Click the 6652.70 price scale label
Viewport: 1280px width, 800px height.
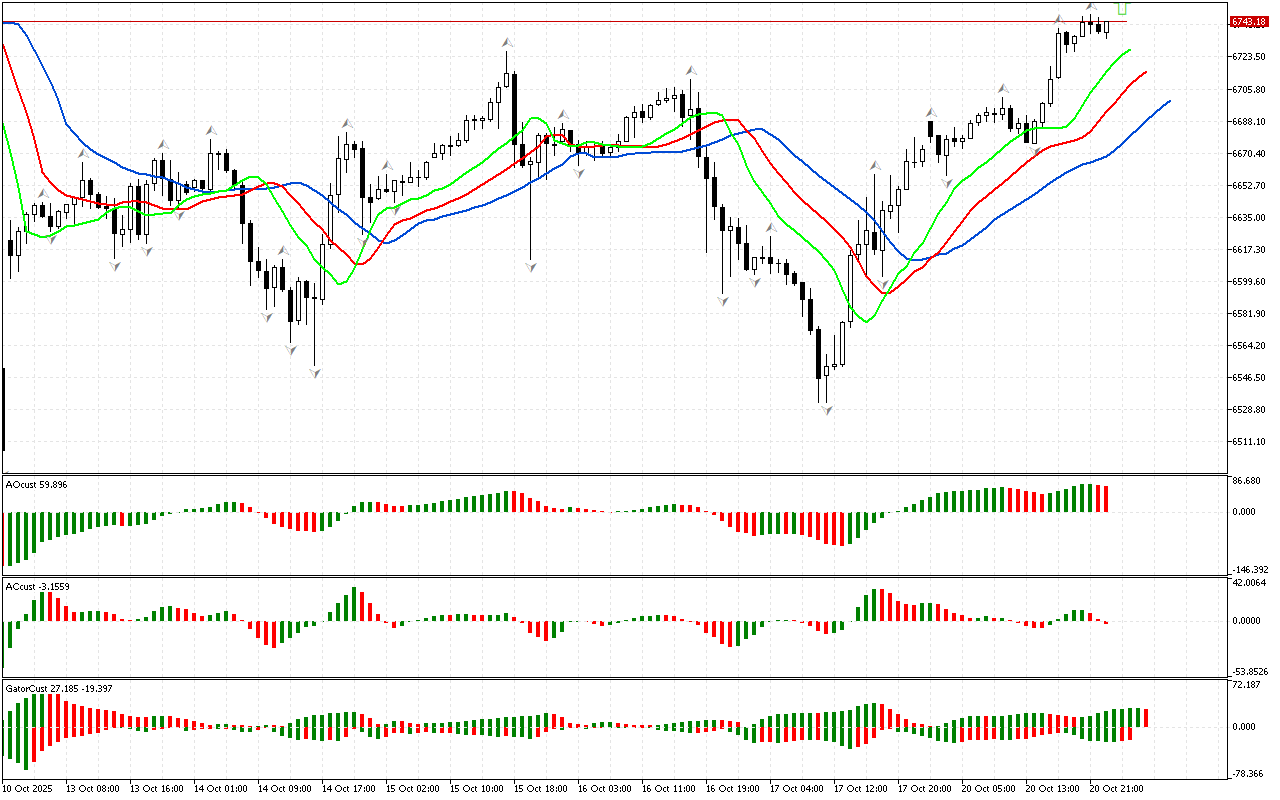(1250, 186)
